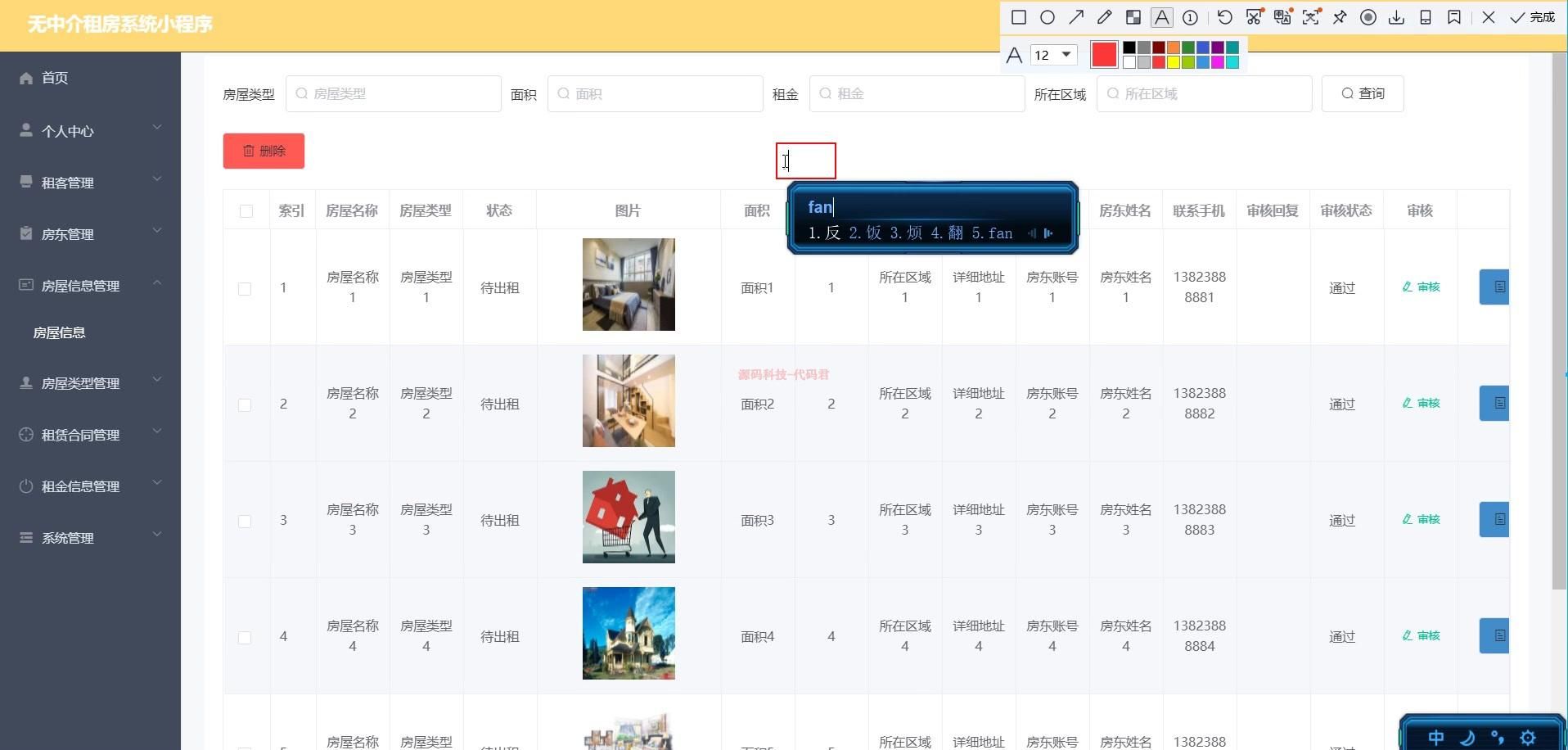1568x750 pixels.
Task: Select the arrow annotation tool
Action: [1076, 17]
